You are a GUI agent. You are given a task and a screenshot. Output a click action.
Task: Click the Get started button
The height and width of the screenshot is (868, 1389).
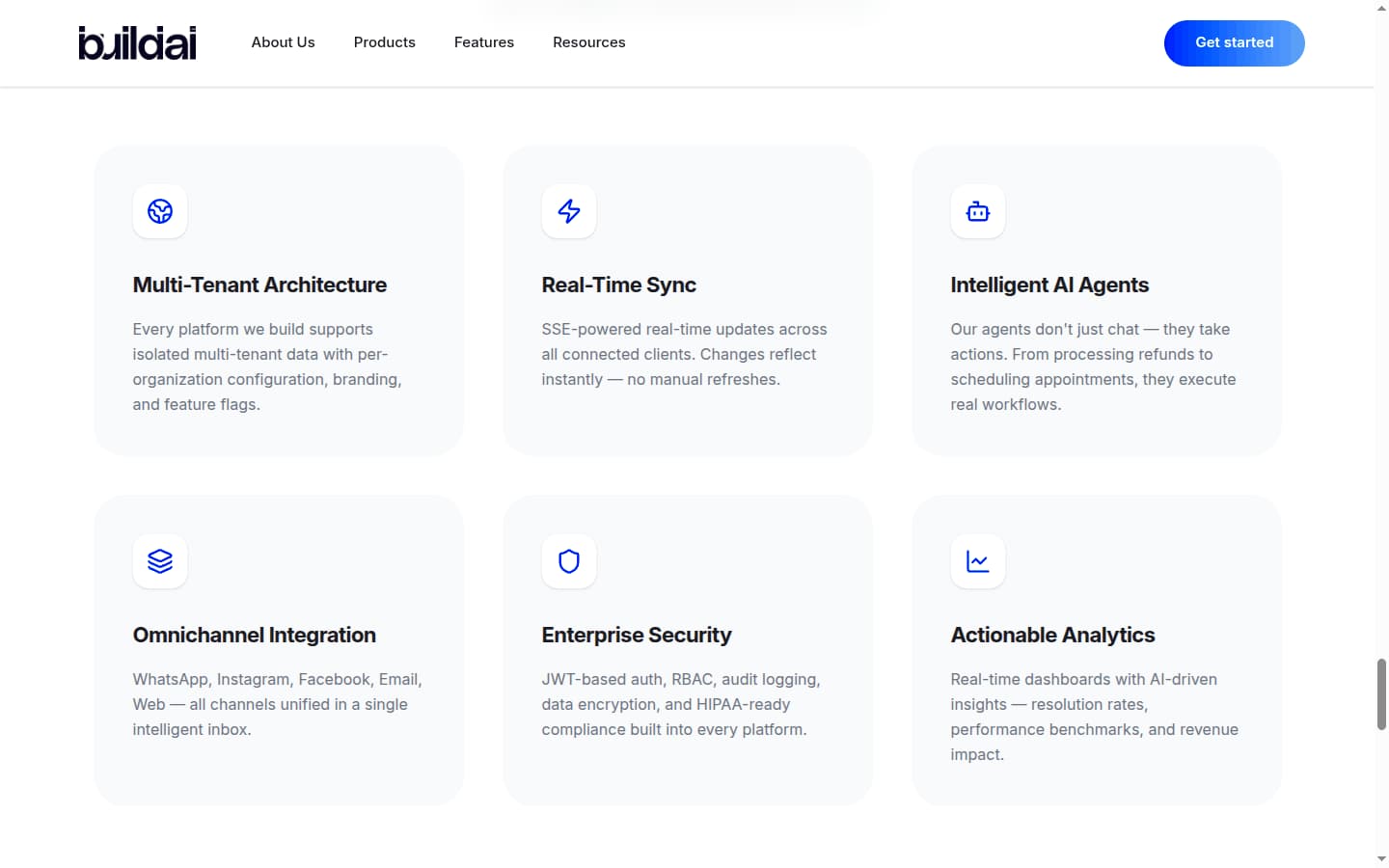[x=1235, y=42]
